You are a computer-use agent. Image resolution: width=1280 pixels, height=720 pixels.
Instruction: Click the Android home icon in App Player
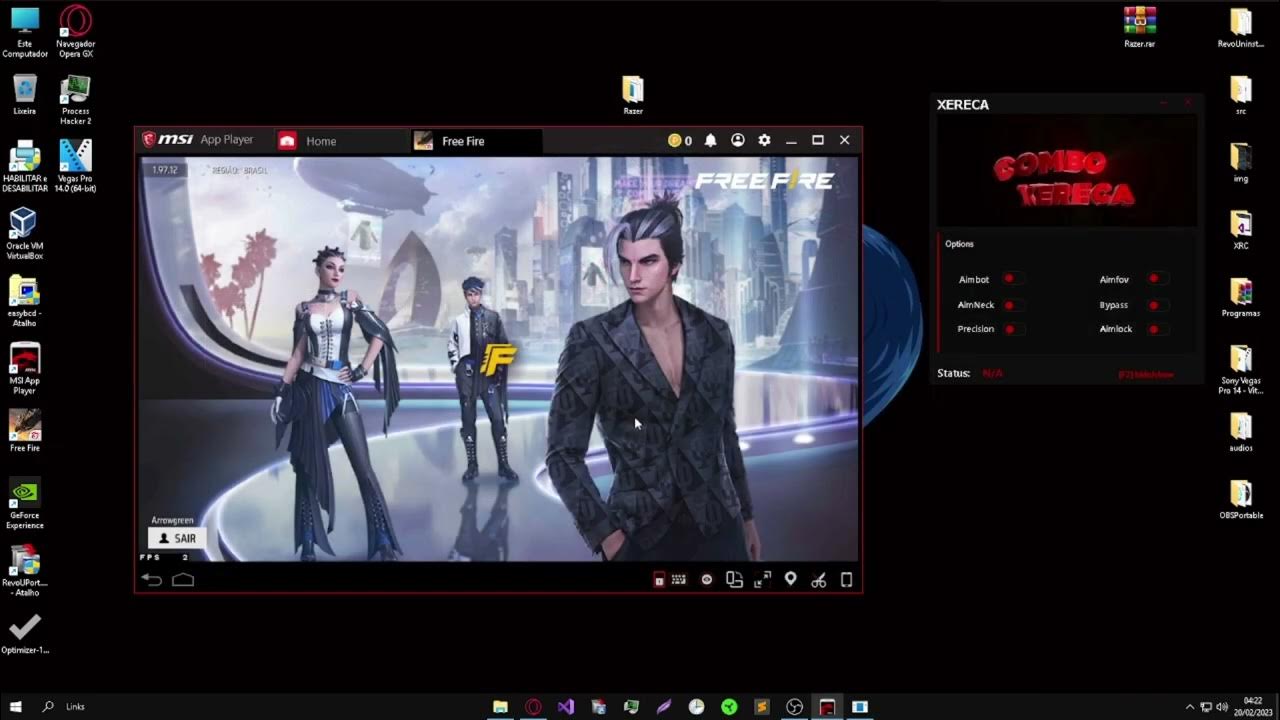(x=183, y=579)
